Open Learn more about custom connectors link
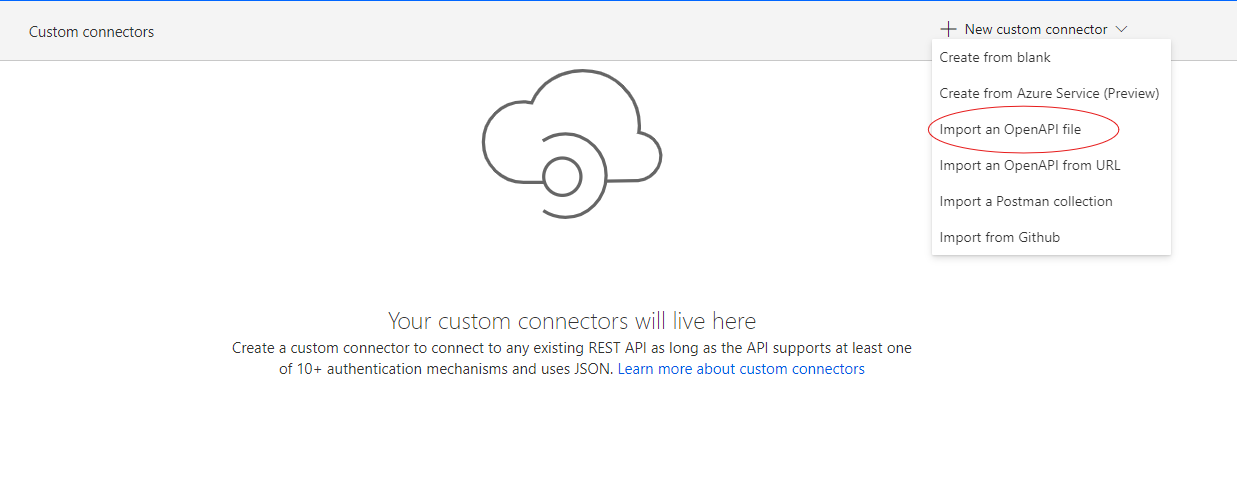 (x=741, y=369)
